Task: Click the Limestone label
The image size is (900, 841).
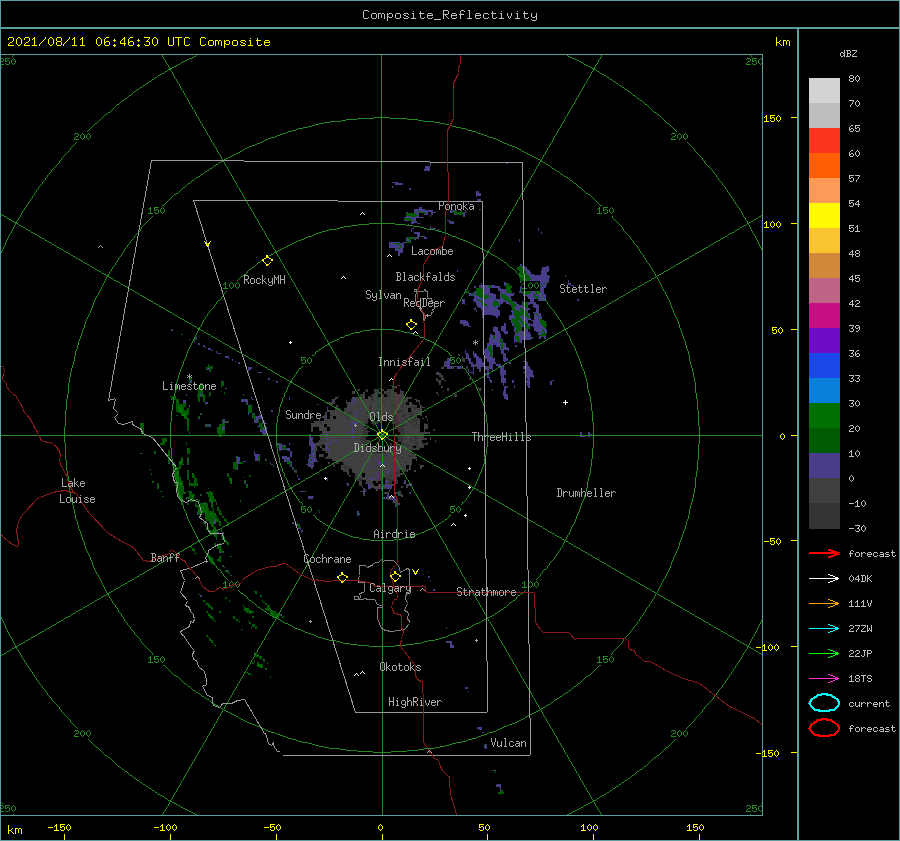Action: (189, 386)
